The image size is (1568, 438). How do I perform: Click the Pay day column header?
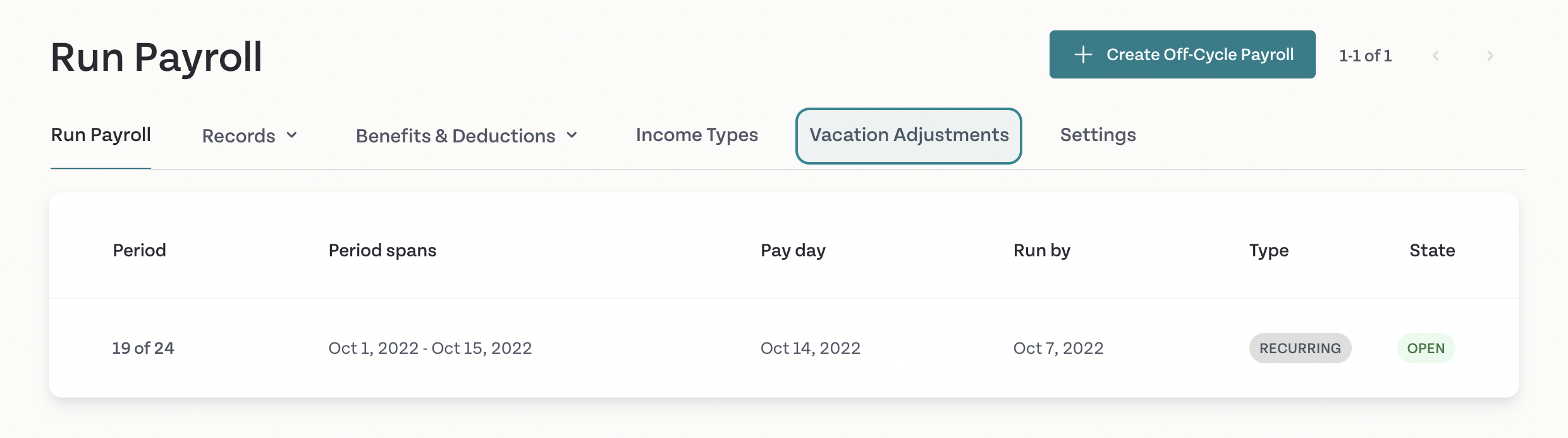pos(793,251)
